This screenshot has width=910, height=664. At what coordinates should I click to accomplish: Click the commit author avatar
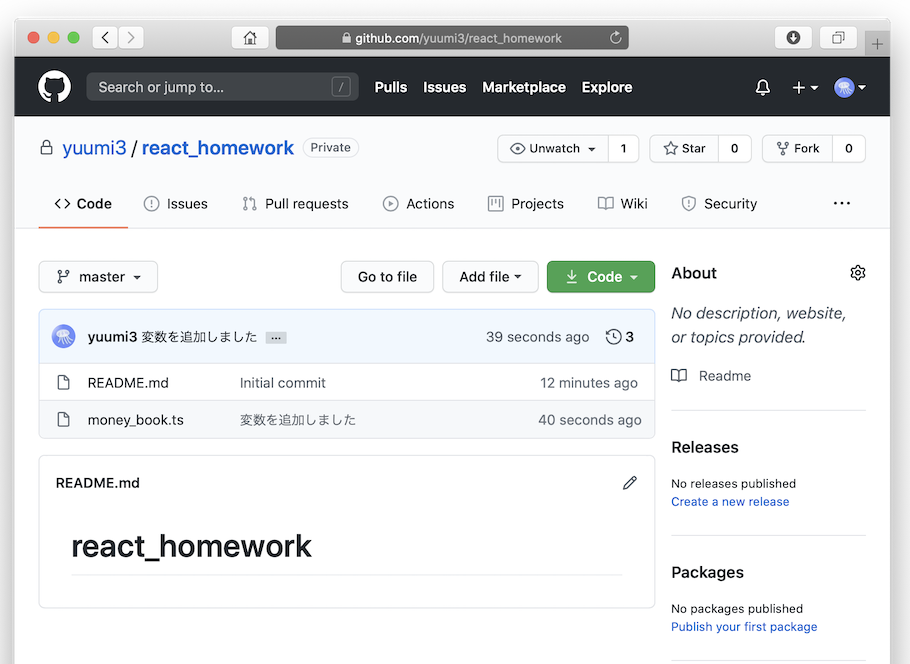click(63, 336)
